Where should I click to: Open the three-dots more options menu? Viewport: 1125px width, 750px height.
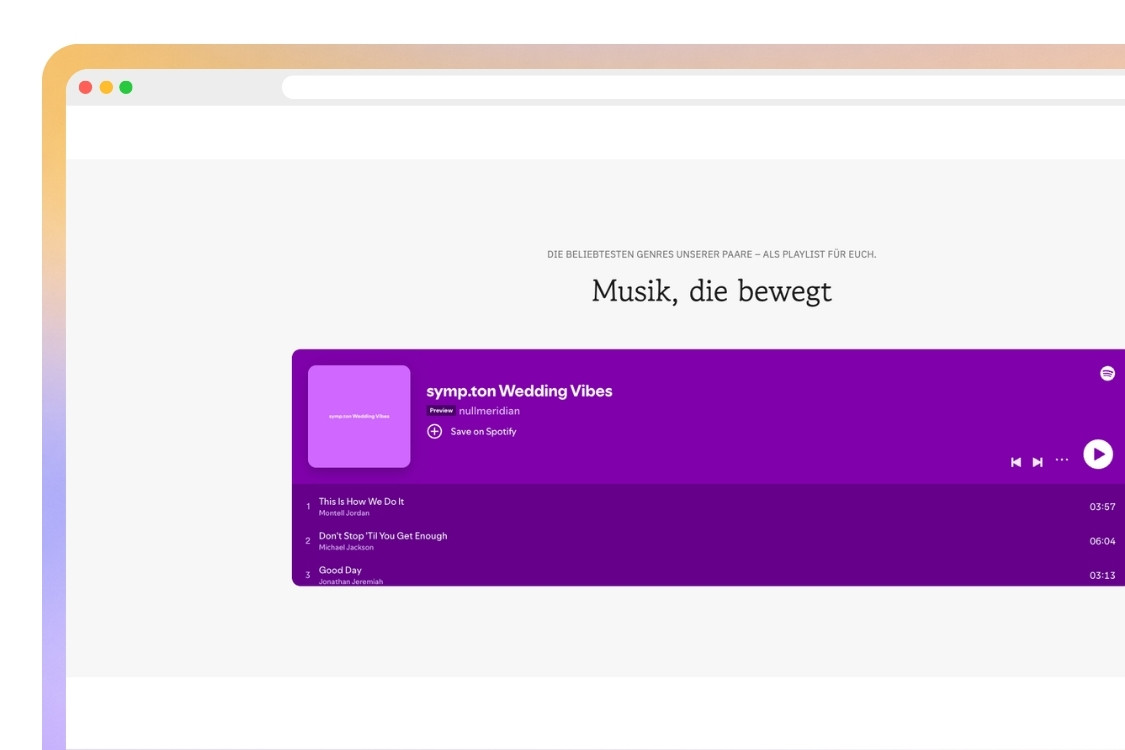(1062, 459)
